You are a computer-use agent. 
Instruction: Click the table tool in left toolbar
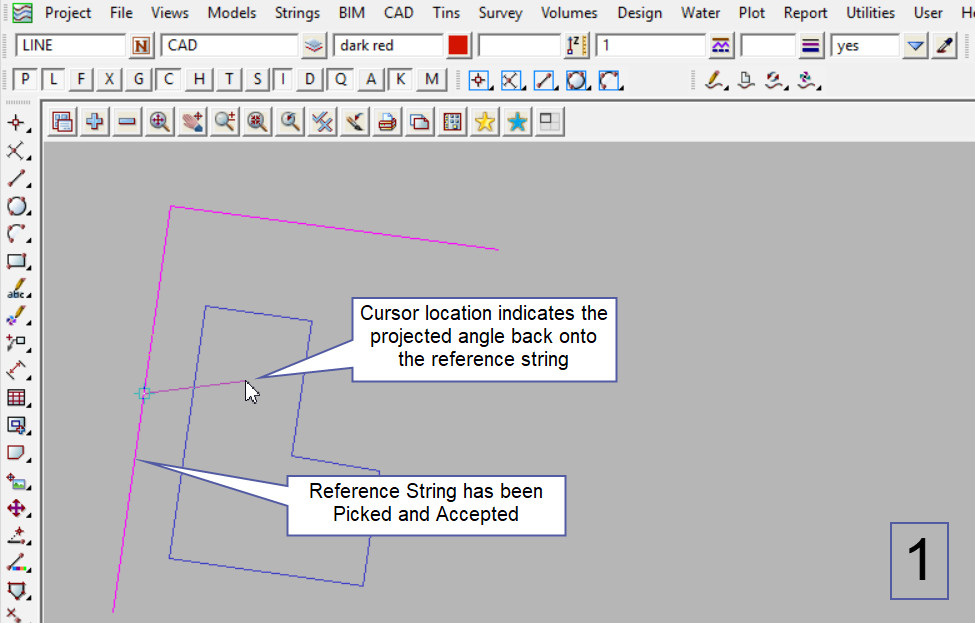tap(17, 398)
